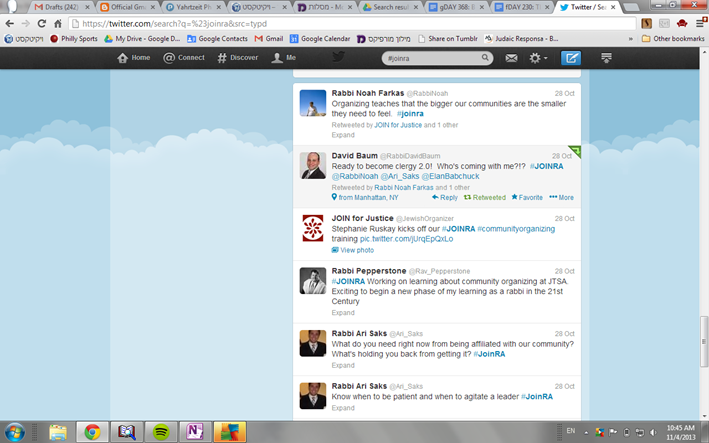Go back with browser back arrow

(x=9, y=24)
